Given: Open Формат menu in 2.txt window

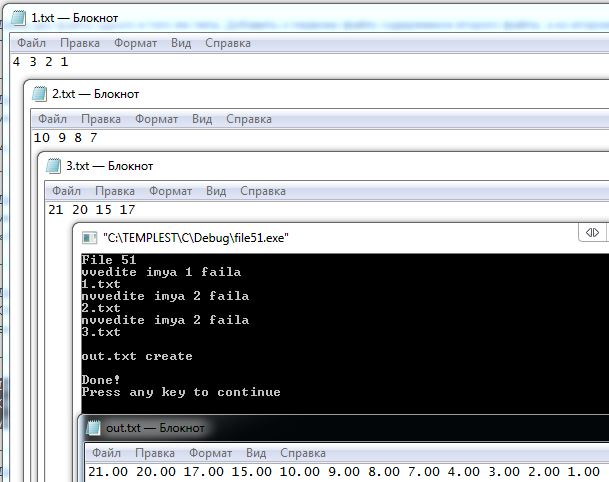Looking at the screenshot, I should tap(157, 119).
